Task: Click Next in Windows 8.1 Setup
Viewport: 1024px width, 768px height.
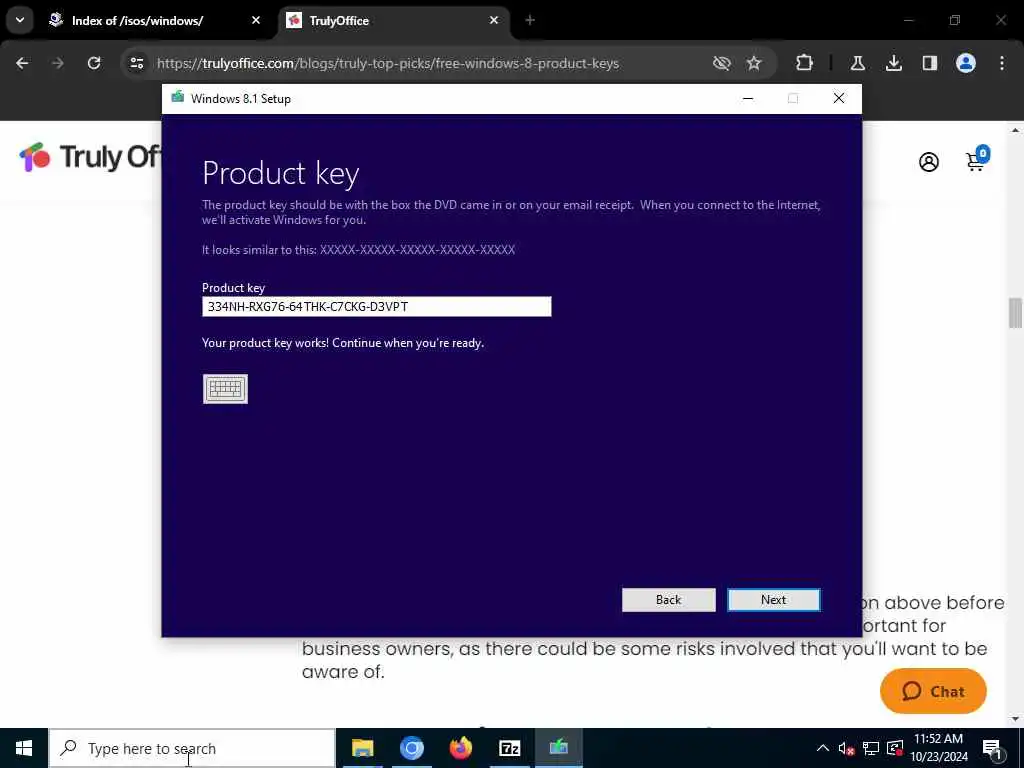Action: coord(774,600)
